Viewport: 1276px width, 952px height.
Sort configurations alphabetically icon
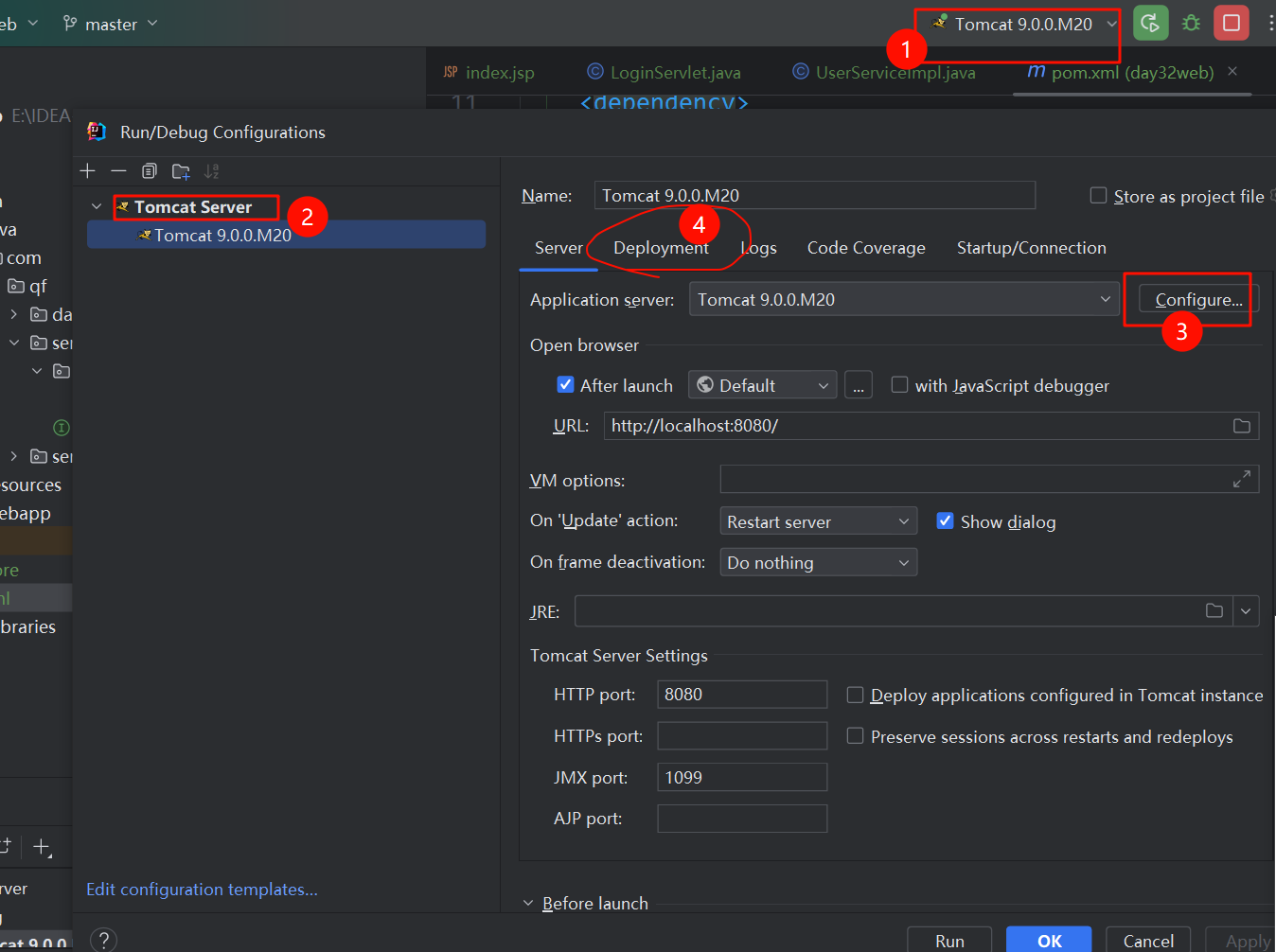(x=212, y=171)
